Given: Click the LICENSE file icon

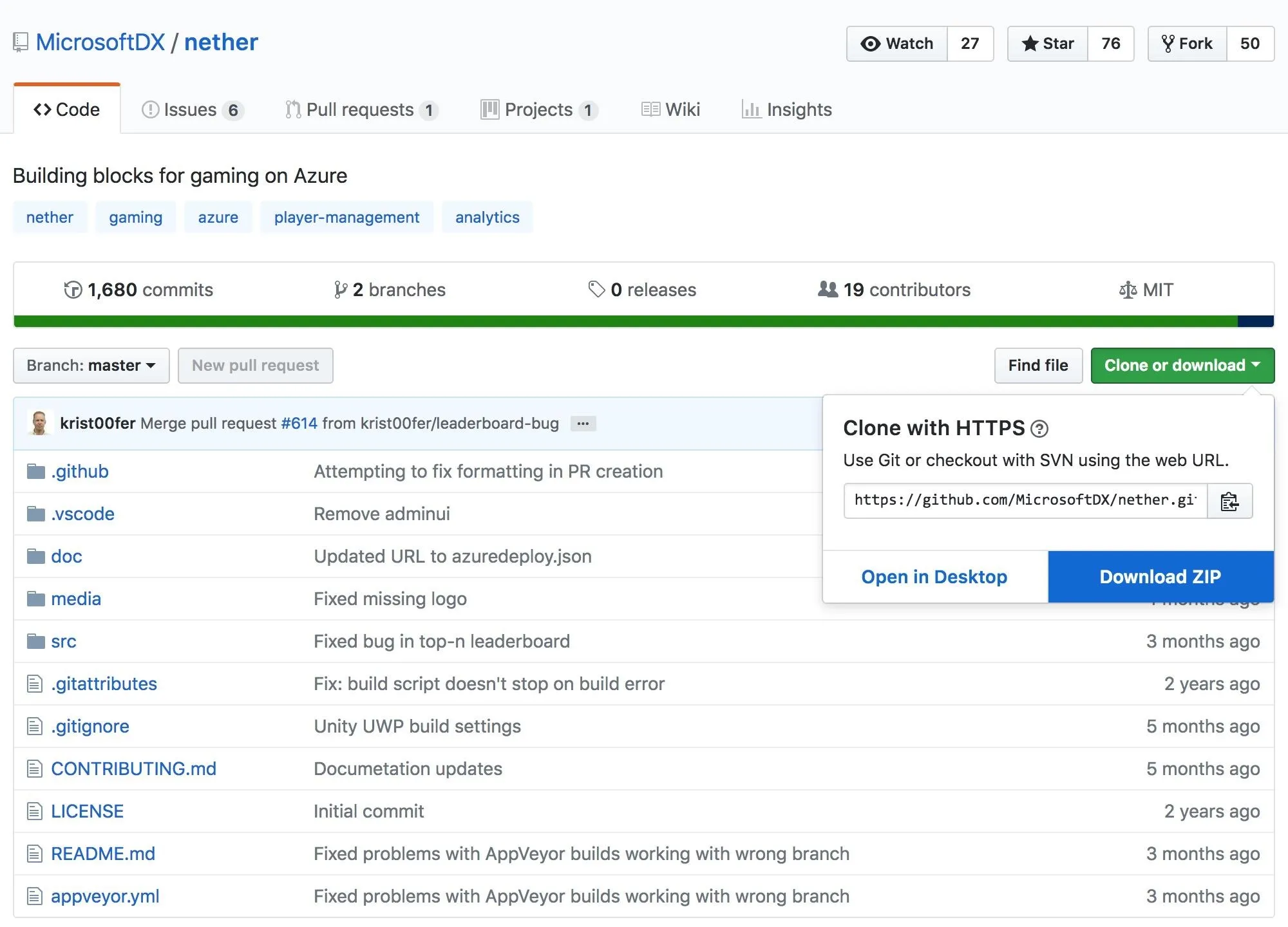Looking at the screenshot, I should click(35, 811).
